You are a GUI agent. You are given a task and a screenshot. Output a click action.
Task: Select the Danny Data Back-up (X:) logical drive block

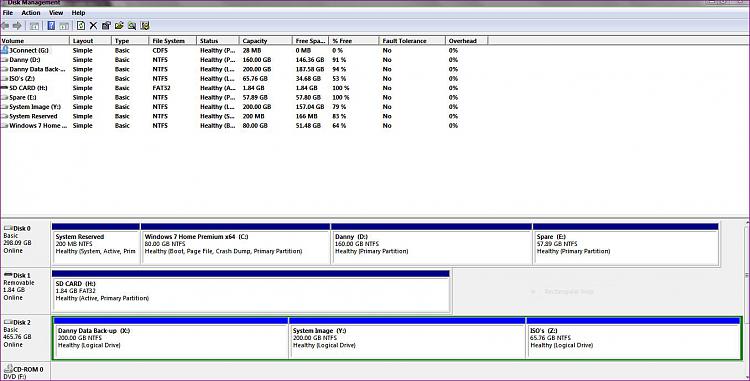click(171, 337)
